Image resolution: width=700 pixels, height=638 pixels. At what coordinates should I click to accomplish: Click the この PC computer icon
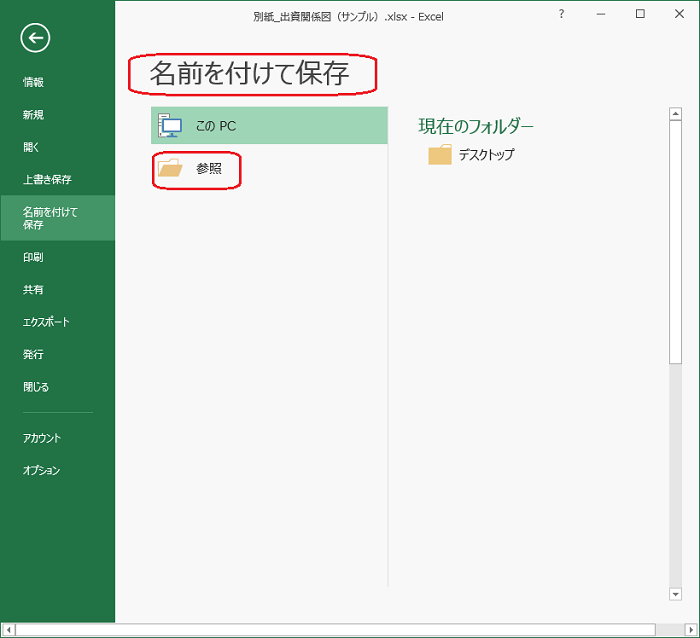click(x=170, y=125)
